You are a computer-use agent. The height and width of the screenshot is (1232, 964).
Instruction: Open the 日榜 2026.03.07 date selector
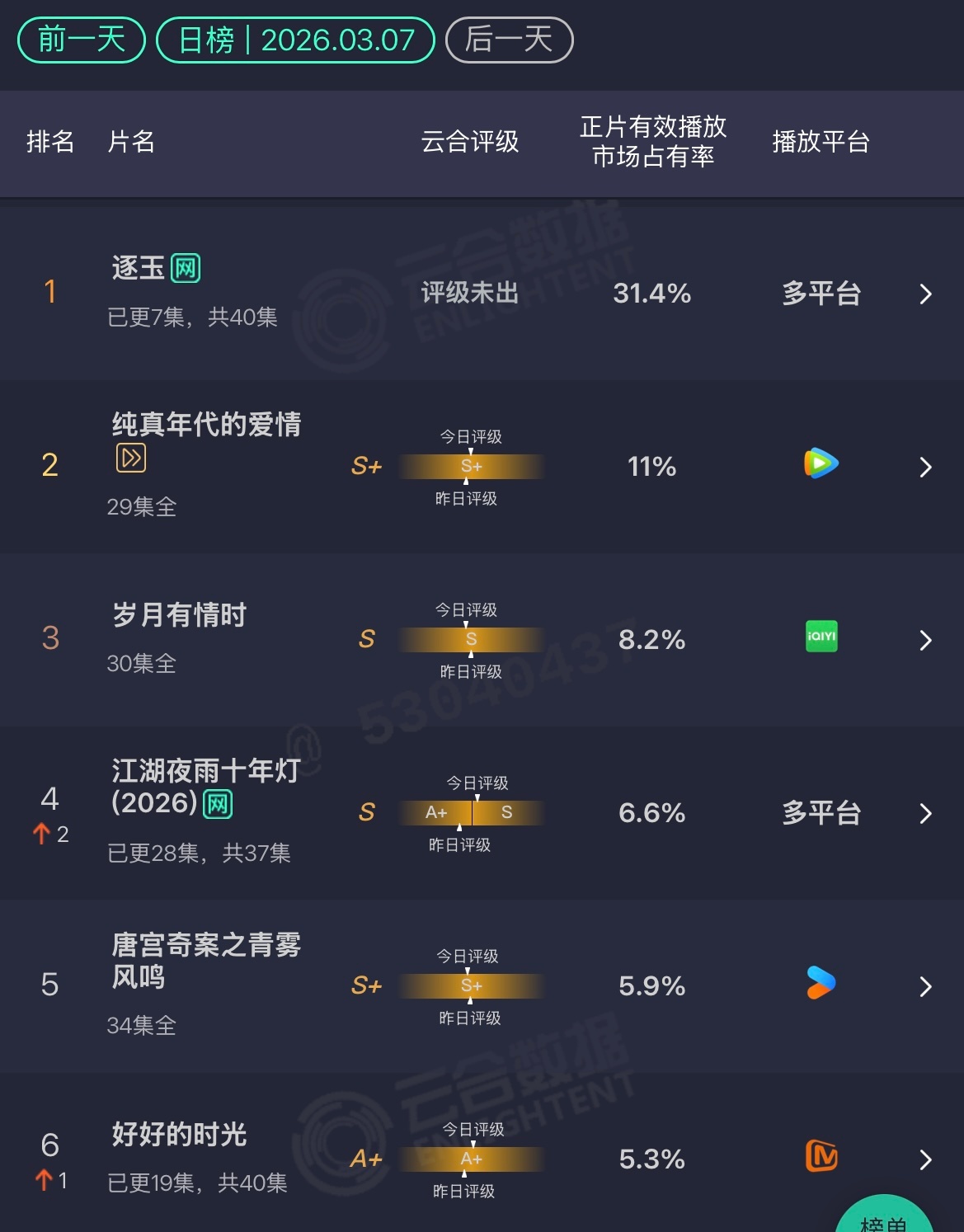(295, 40)
